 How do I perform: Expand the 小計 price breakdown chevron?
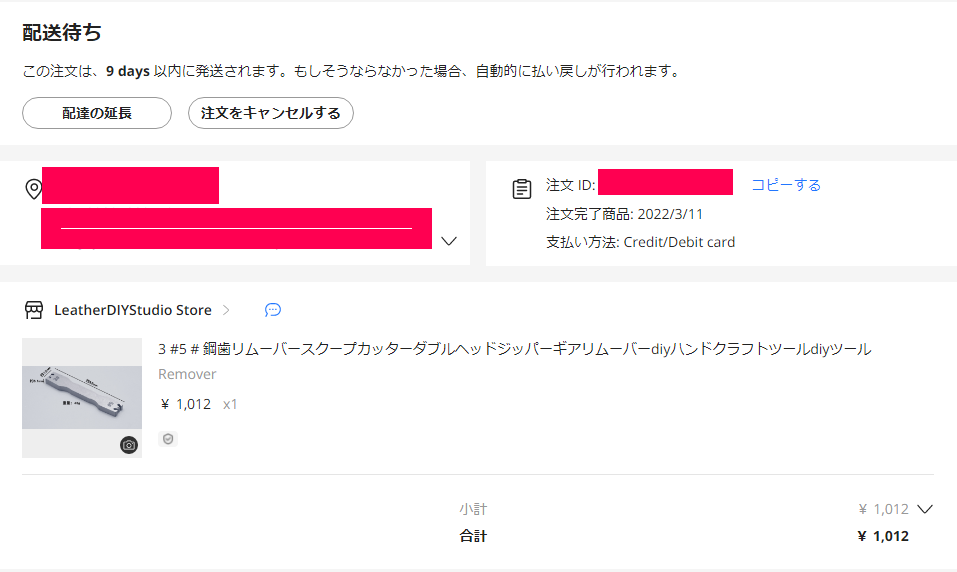[x=925, y=509]
